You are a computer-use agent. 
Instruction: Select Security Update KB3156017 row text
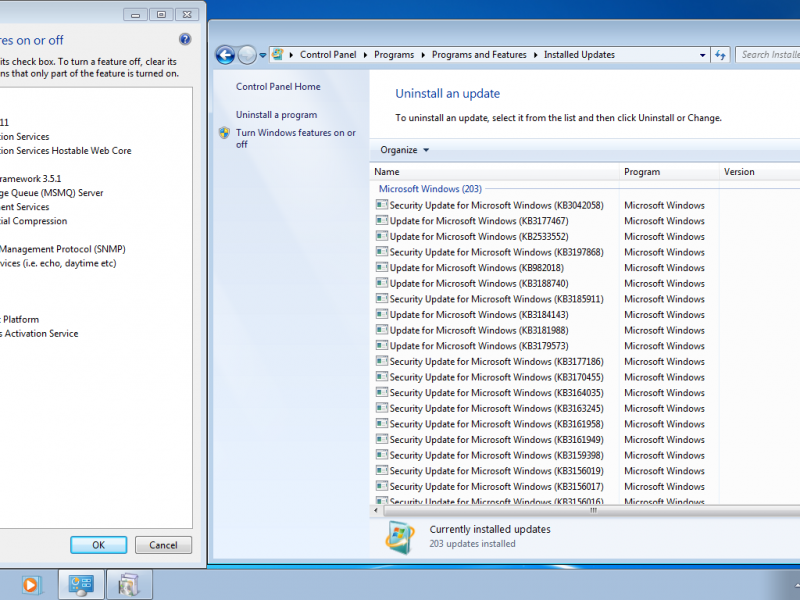coord(496,487)
